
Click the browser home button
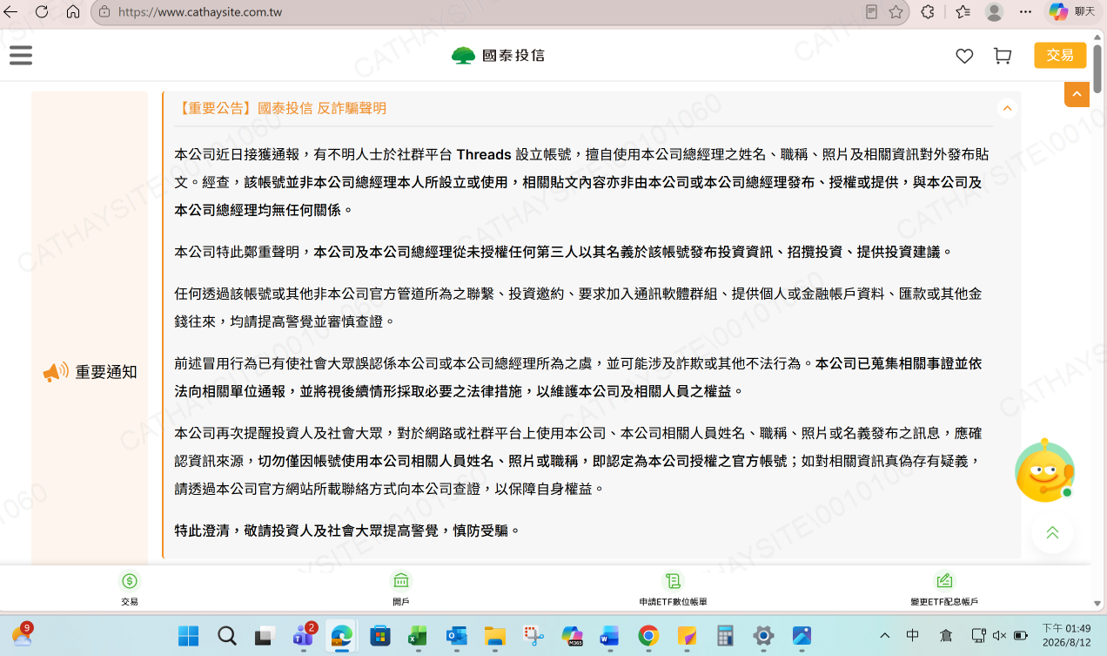[x=73, y=12]
